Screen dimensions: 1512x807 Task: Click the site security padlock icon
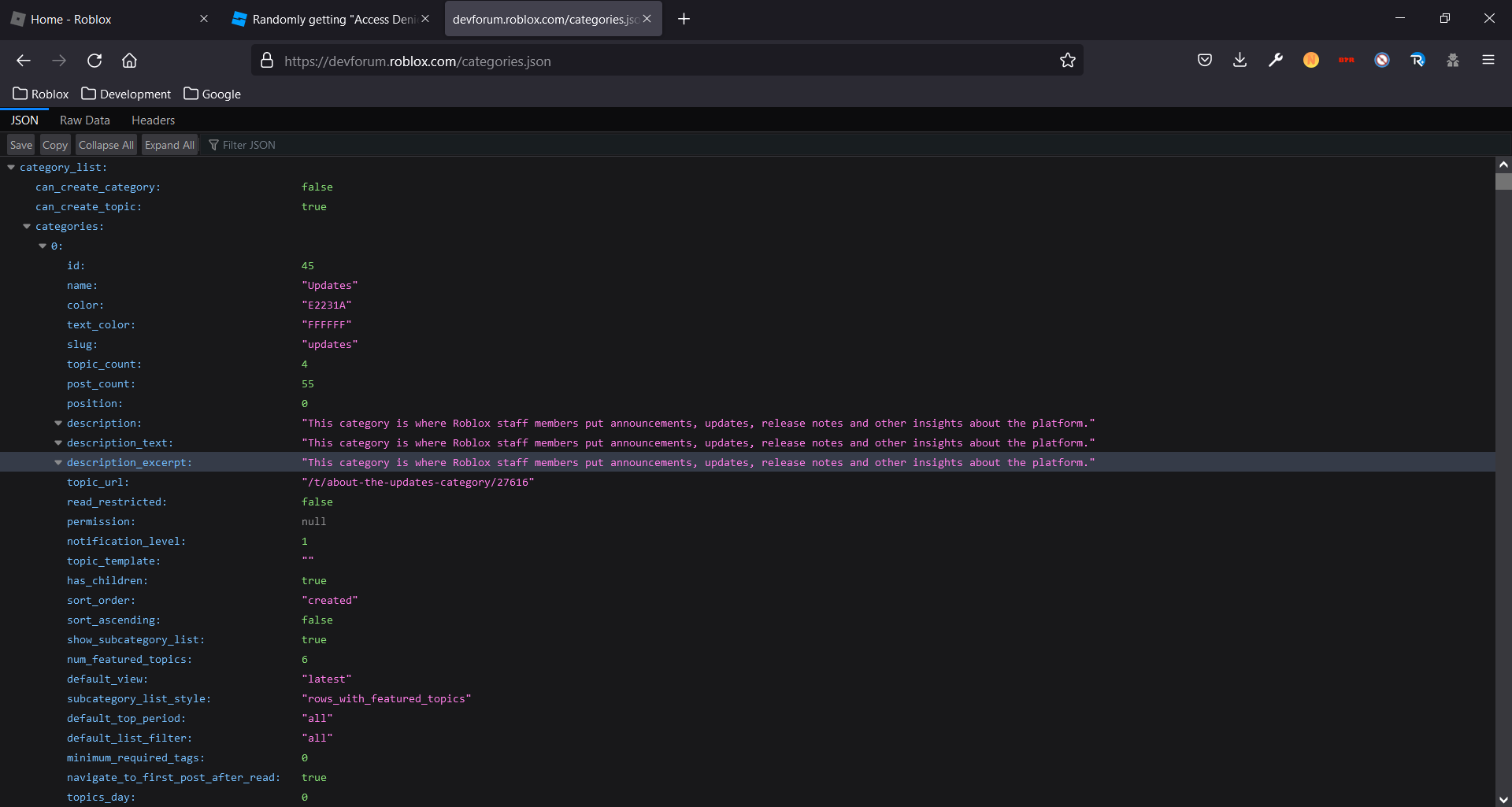[x=267, y=61]
